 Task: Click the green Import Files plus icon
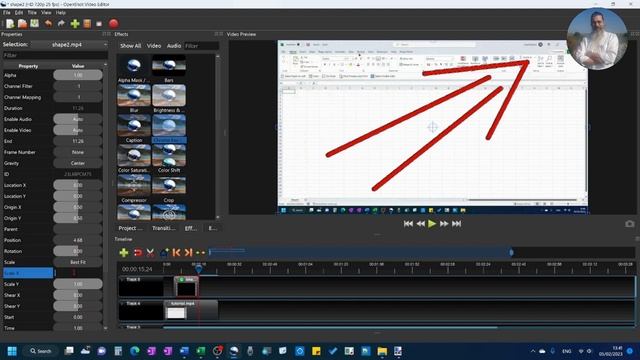tap(75, 24)
